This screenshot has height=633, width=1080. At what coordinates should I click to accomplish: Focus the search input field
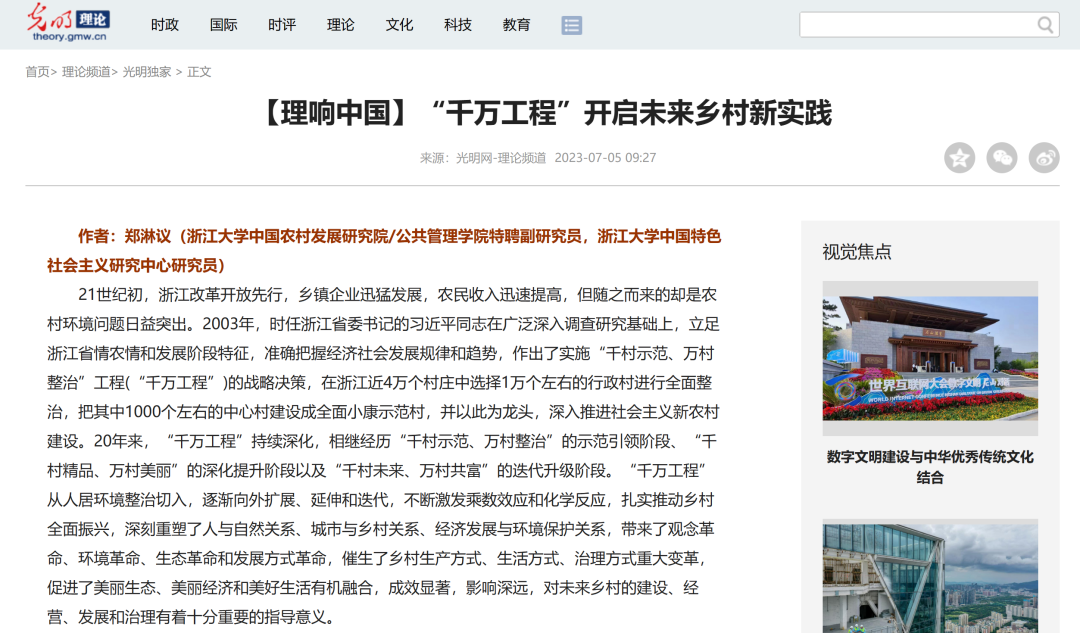point(915,25)
